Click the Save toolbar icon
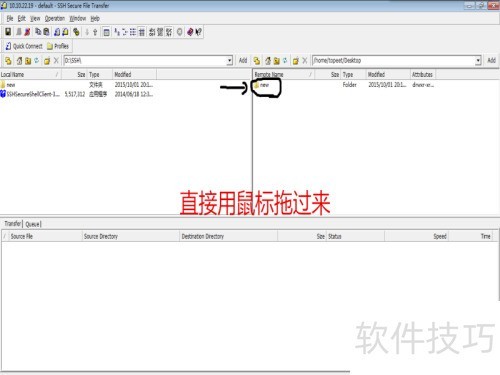This screenshot has height=375, width=500. click(8, 32)
